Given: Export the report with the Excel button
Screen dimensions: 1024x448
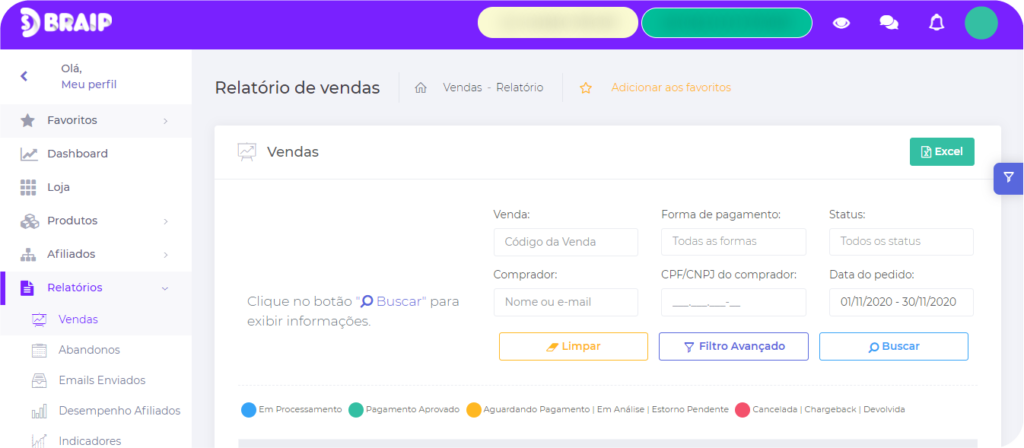Looking at the screenshot, I should click(942, 152).
